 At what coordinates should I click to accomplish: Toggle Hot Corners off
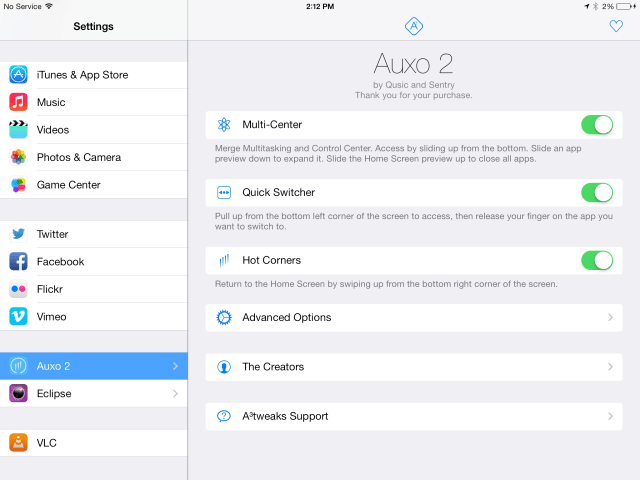(x=597, y=260)
